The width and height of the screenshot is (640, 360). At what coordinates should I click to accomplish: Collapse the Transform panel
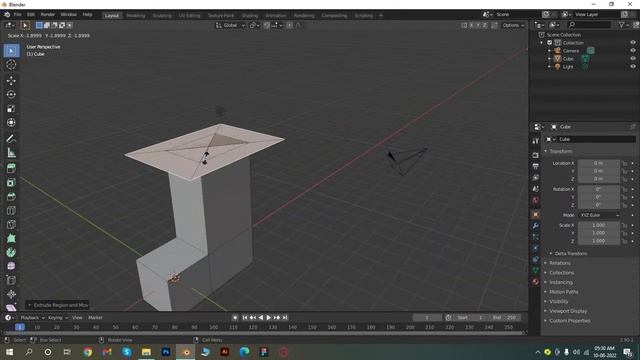pyautogui.click(x=560, y=151)
